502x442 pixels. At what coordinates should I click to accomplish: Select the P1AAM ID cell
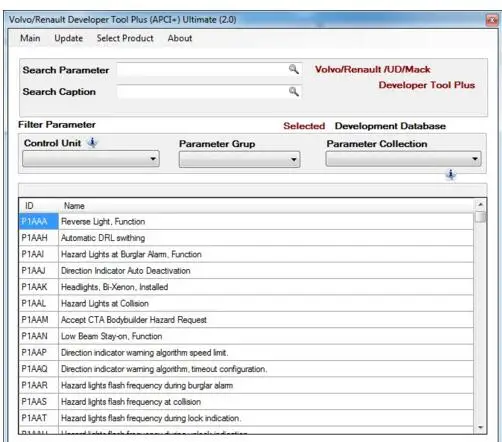39,320
